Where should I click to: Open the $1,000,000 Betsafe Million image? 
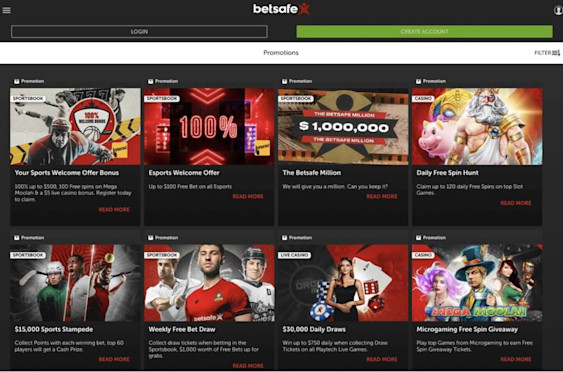click(x=343, y=126)
